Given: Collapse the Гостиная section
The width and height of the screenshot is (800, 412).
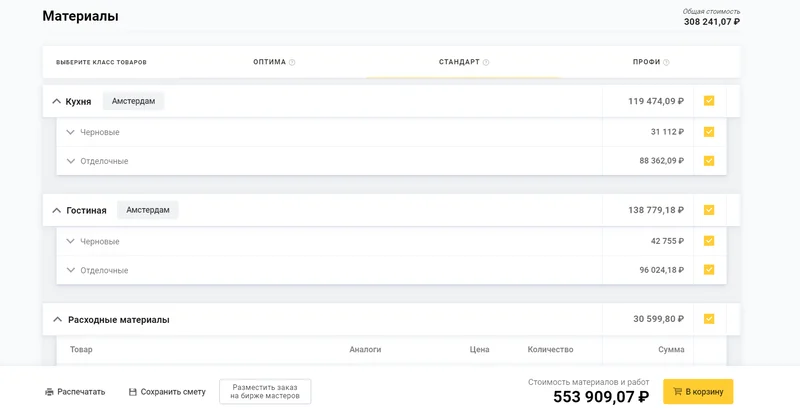Looking at the screenshot, I should tap(57, 211).
